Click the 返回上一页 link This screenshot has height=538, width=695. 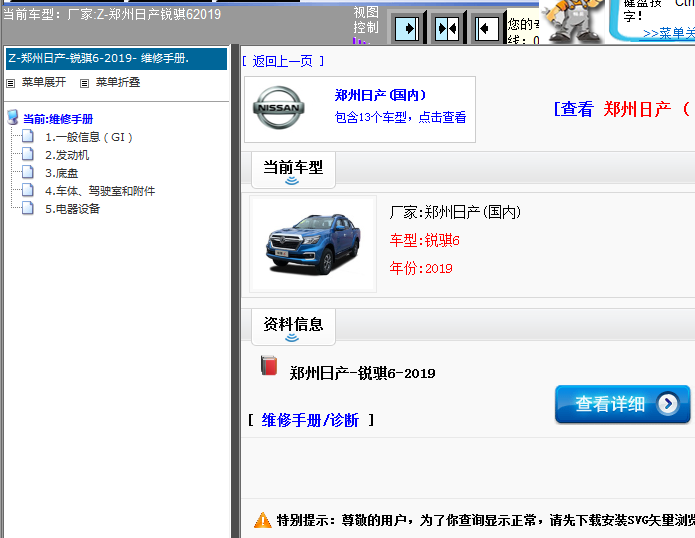pos(283,61)
